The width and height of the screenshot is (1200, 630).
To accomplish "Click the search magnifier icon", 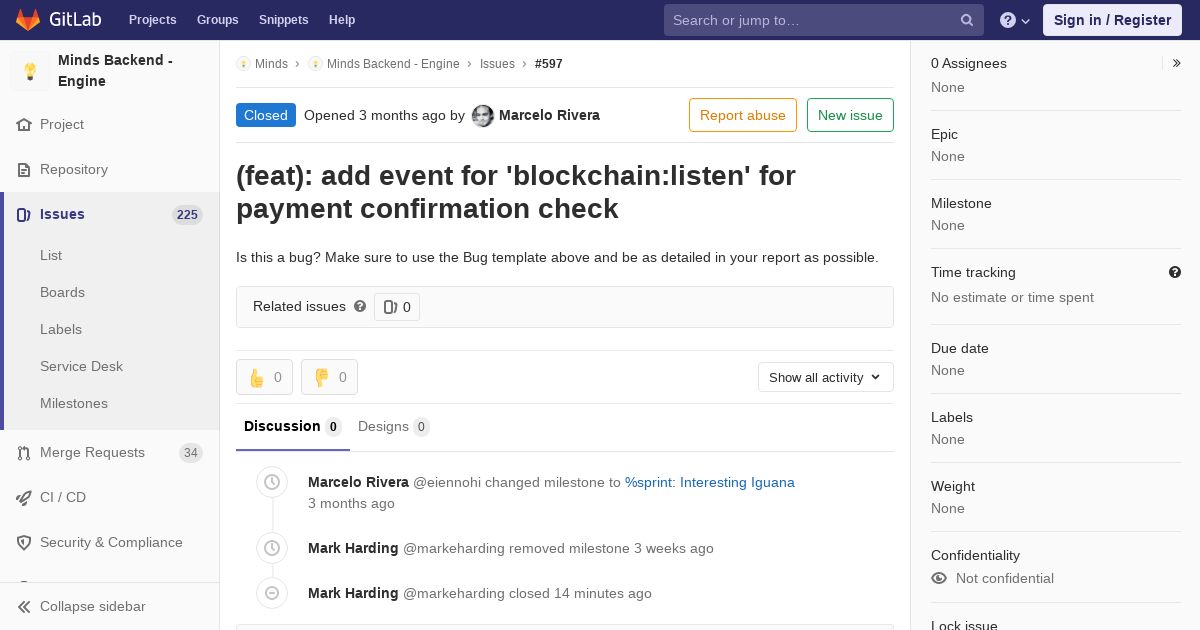I will point(967,20).
